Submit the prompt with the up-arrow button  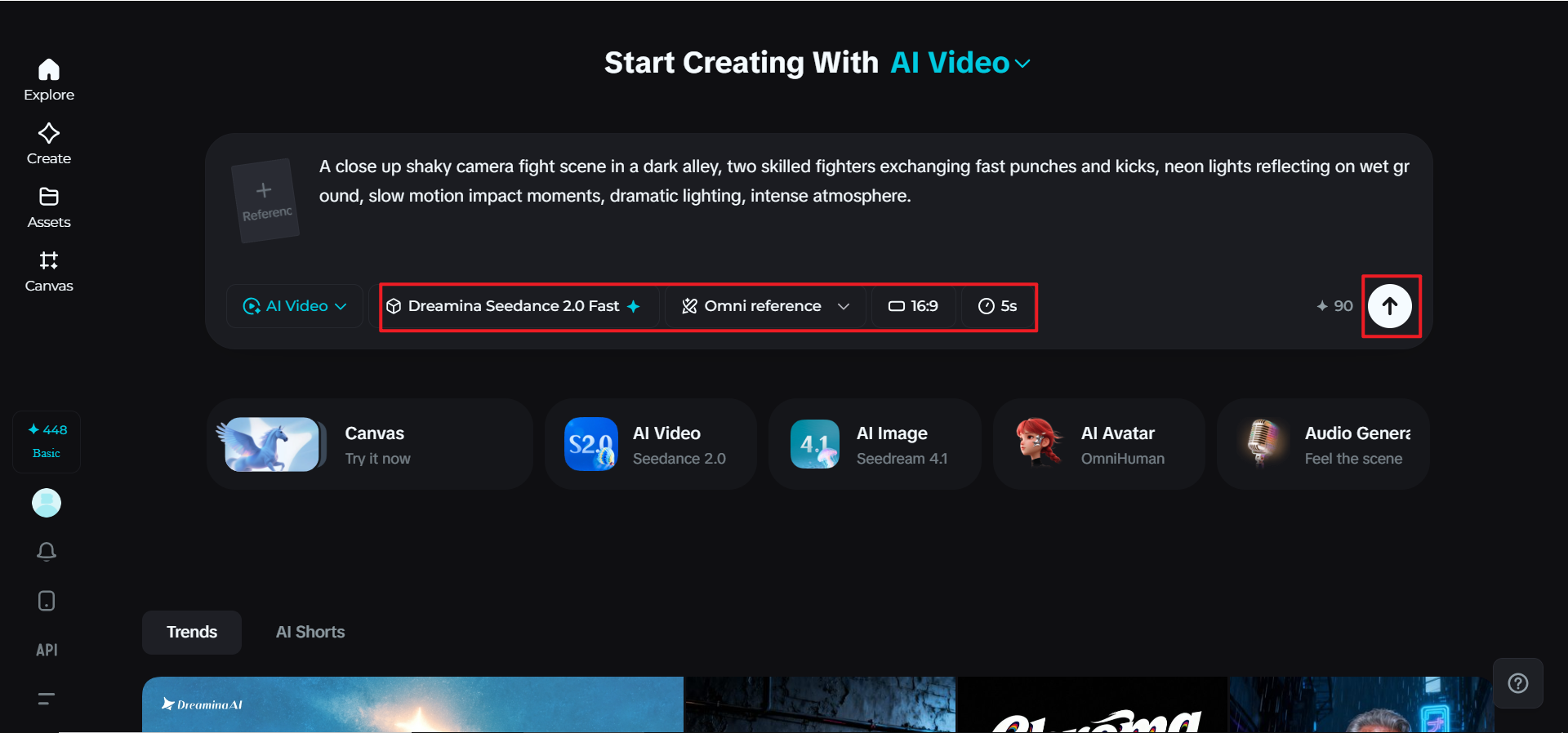tap(1390, 306)
